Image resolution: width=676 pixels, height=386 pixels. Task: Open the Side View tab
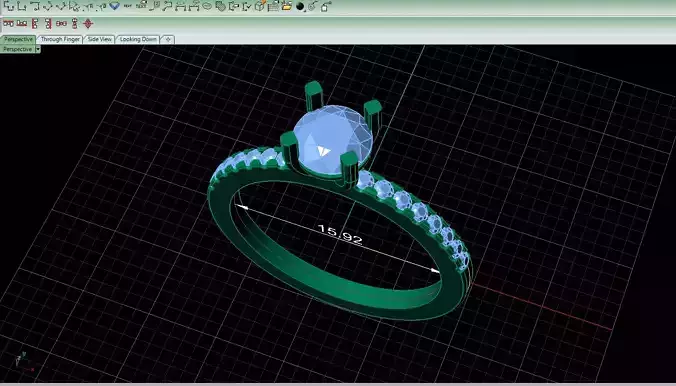coord(100,39)
